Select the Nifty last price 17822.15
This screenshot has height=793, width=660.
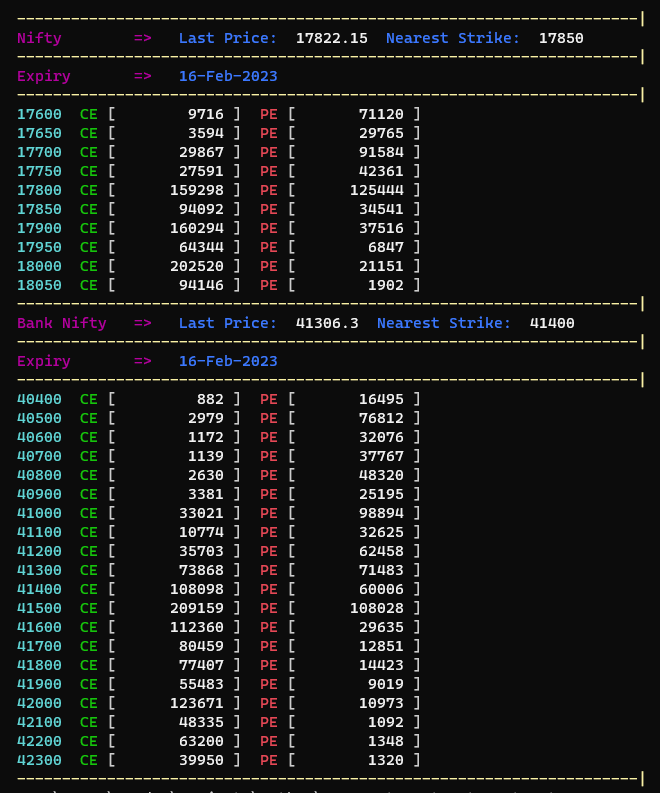tap(331, 38)
